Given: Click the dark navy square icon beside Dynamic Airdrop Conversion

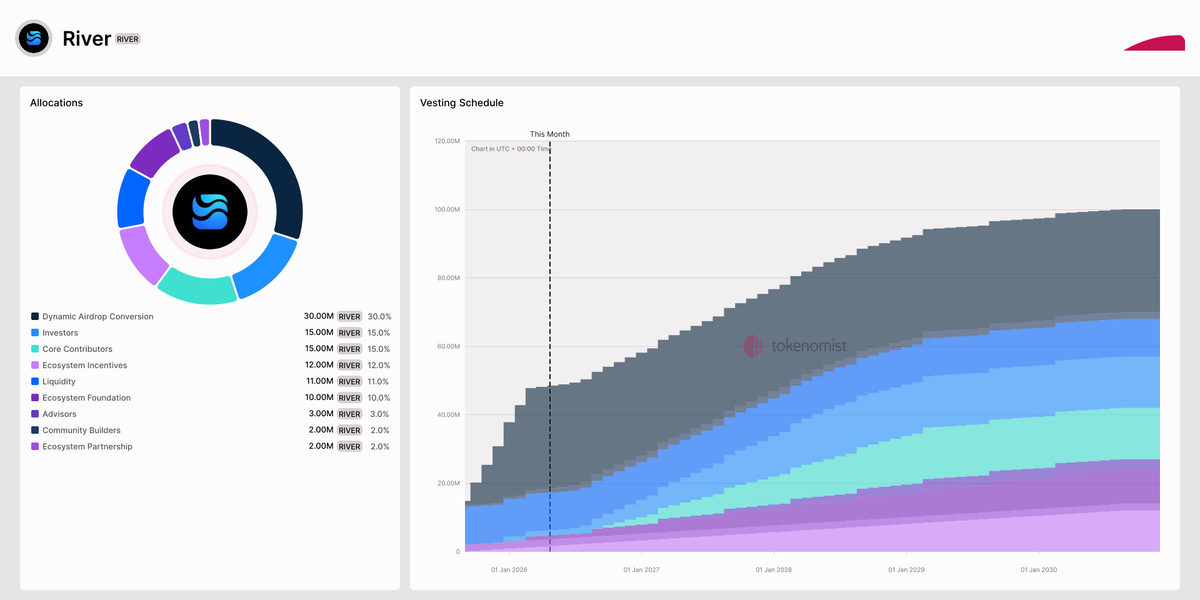Looking at the screenshot, I should [34, 316].
